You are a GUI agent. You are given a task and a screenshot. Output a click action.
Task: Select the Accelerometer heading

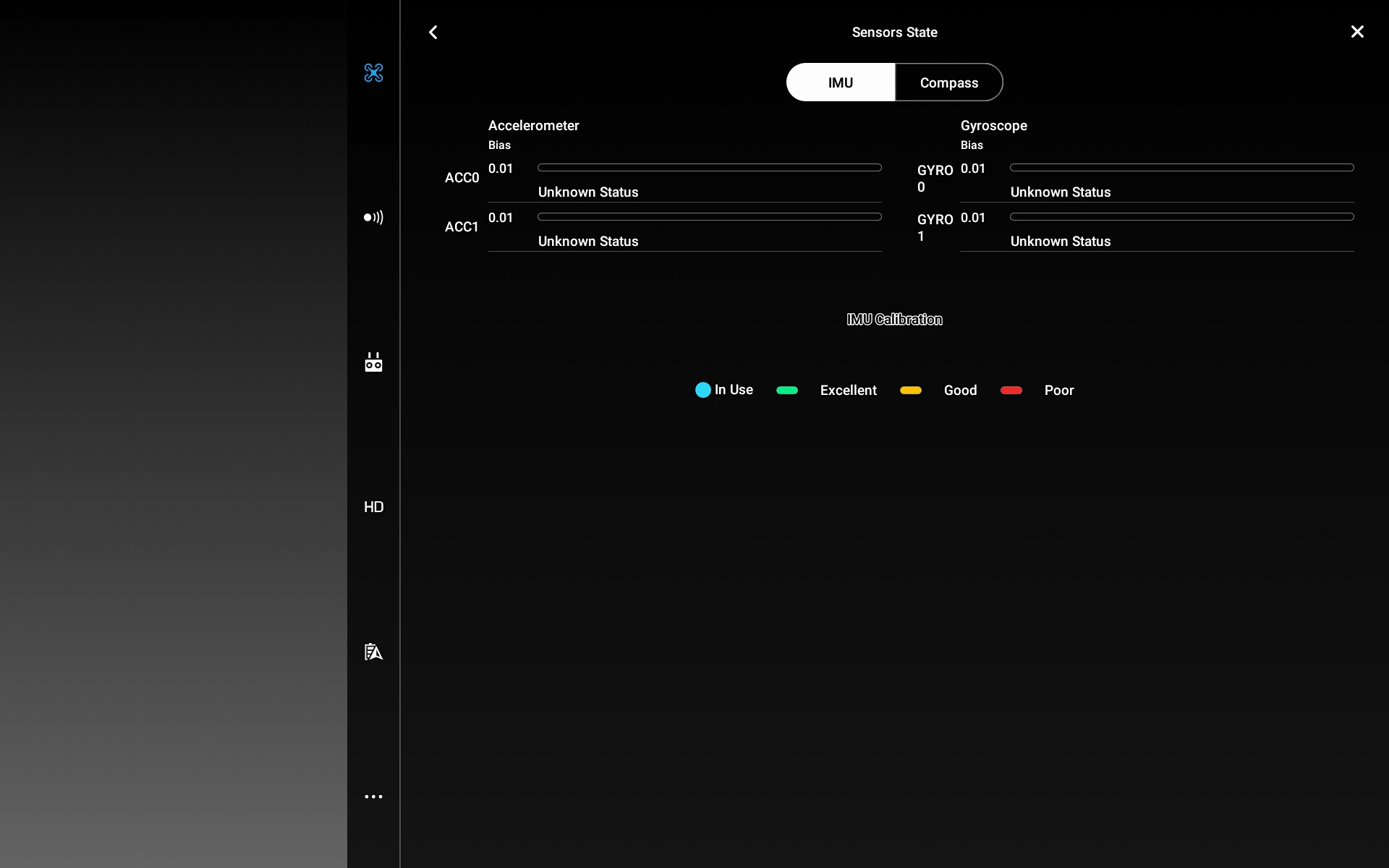click(x=534, y=125)
